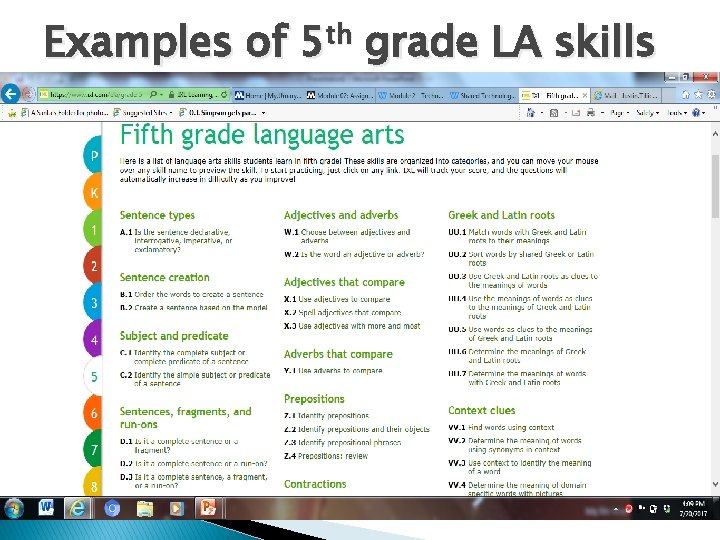Switch to Module 07 Assign browser tab
Image resolution: width=720 pixels, height=540 pixels.
tap(339, 96)
